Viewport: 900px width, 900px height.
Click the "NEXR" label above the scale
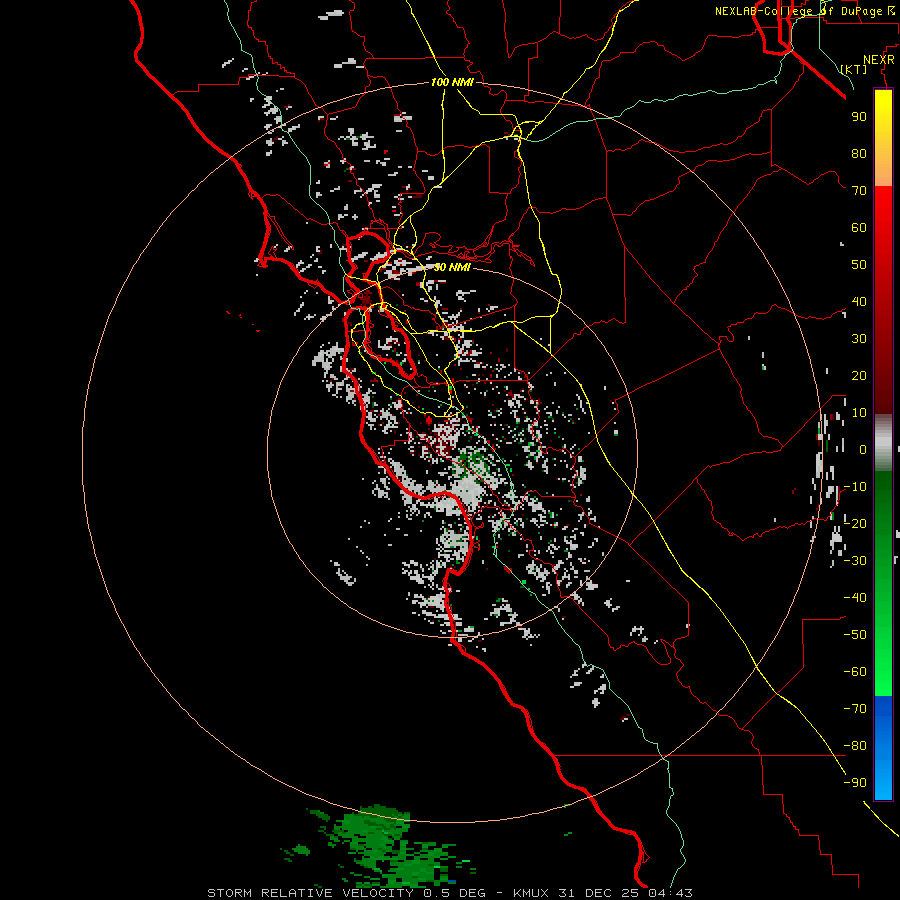coord(879,60)
